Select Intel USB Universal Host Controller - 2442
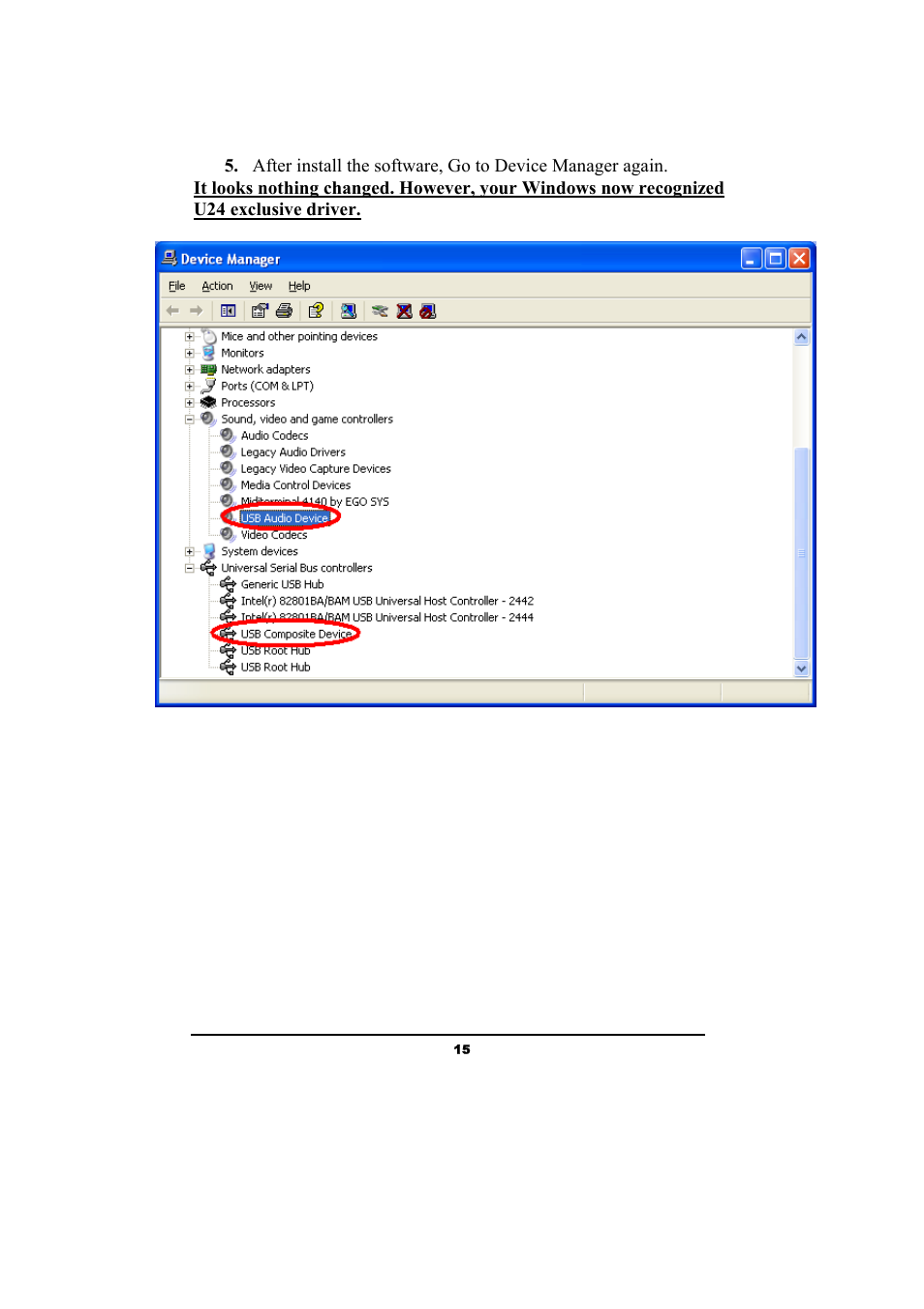 click(x=387, y=601)
